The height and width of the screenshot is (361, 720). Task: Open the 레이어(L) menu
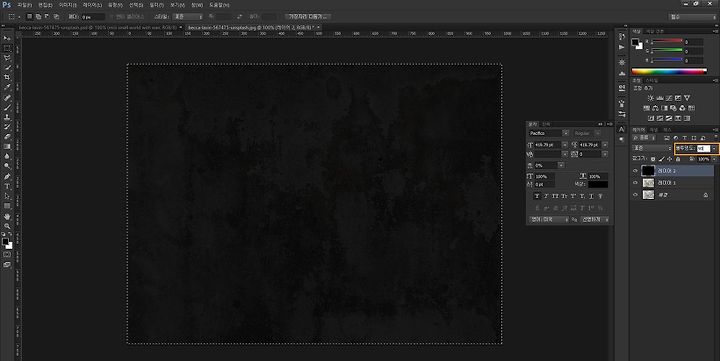(x=92, y=5)
